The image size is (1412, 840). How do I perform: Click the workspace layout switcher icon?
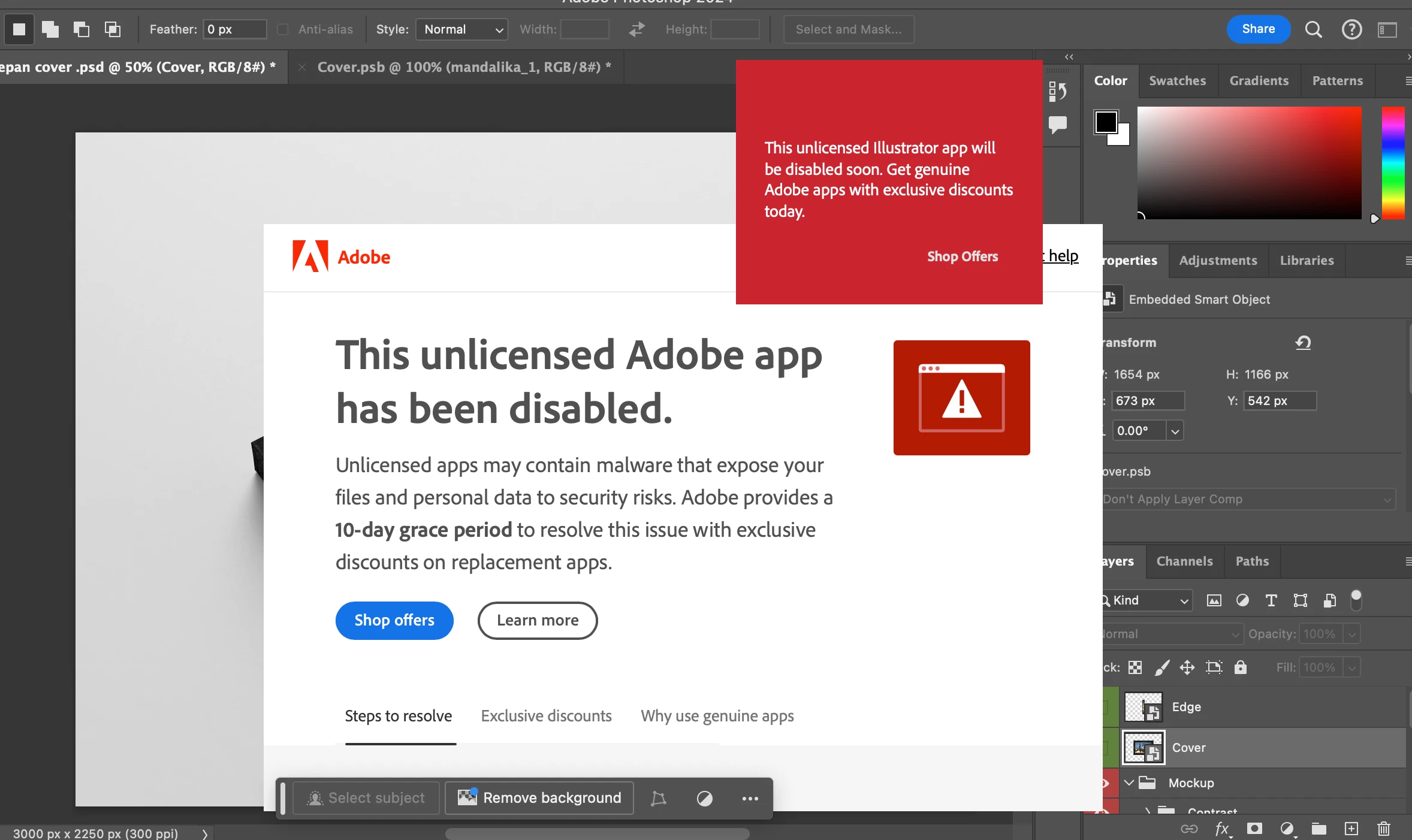coord(1387,29)
